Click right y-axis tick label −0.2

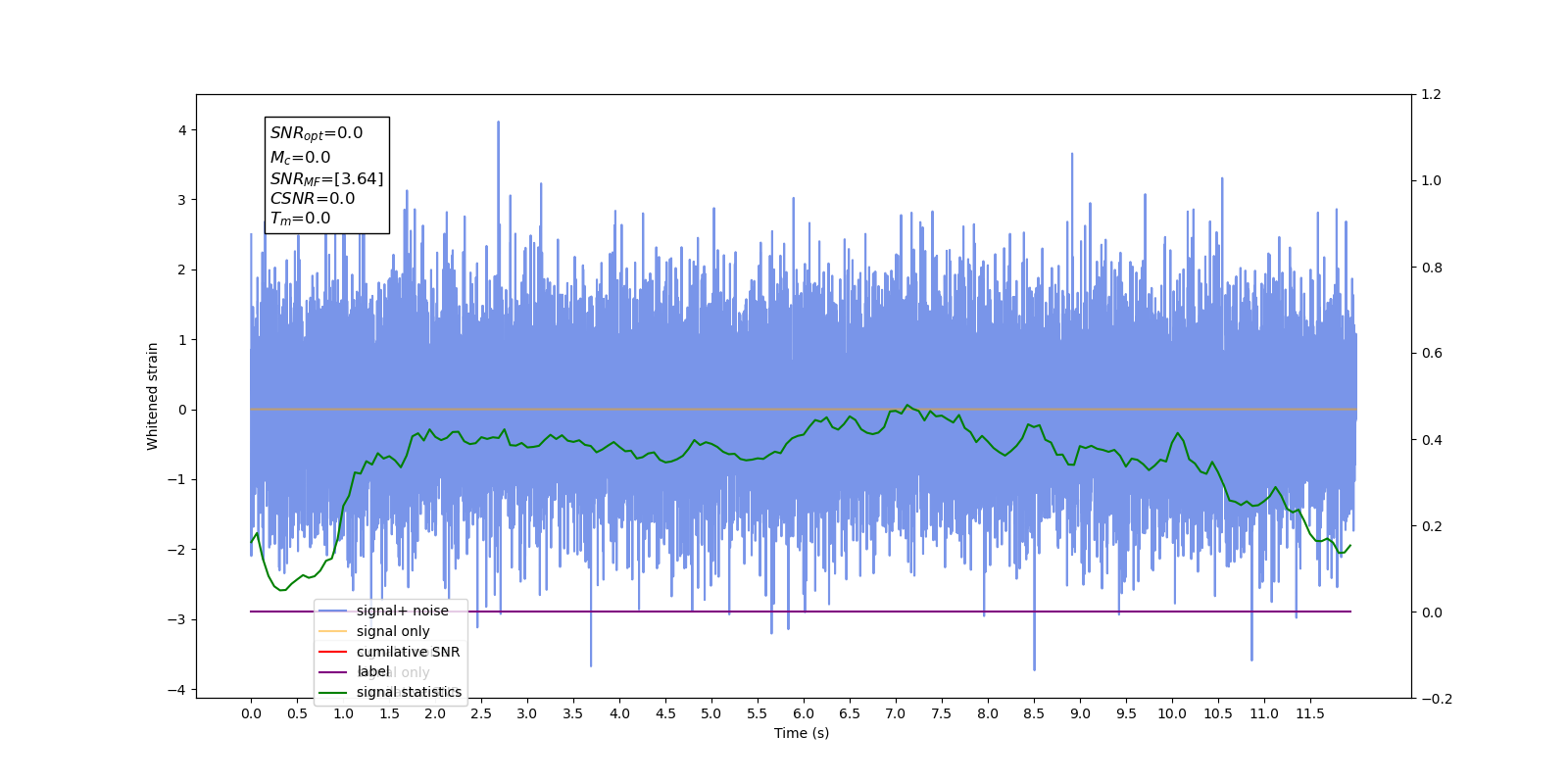point(1437,699)
